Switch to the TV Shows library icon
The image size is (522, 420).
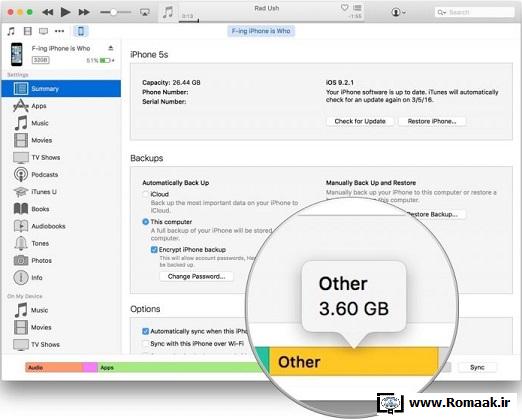click(x=43, y=31)
